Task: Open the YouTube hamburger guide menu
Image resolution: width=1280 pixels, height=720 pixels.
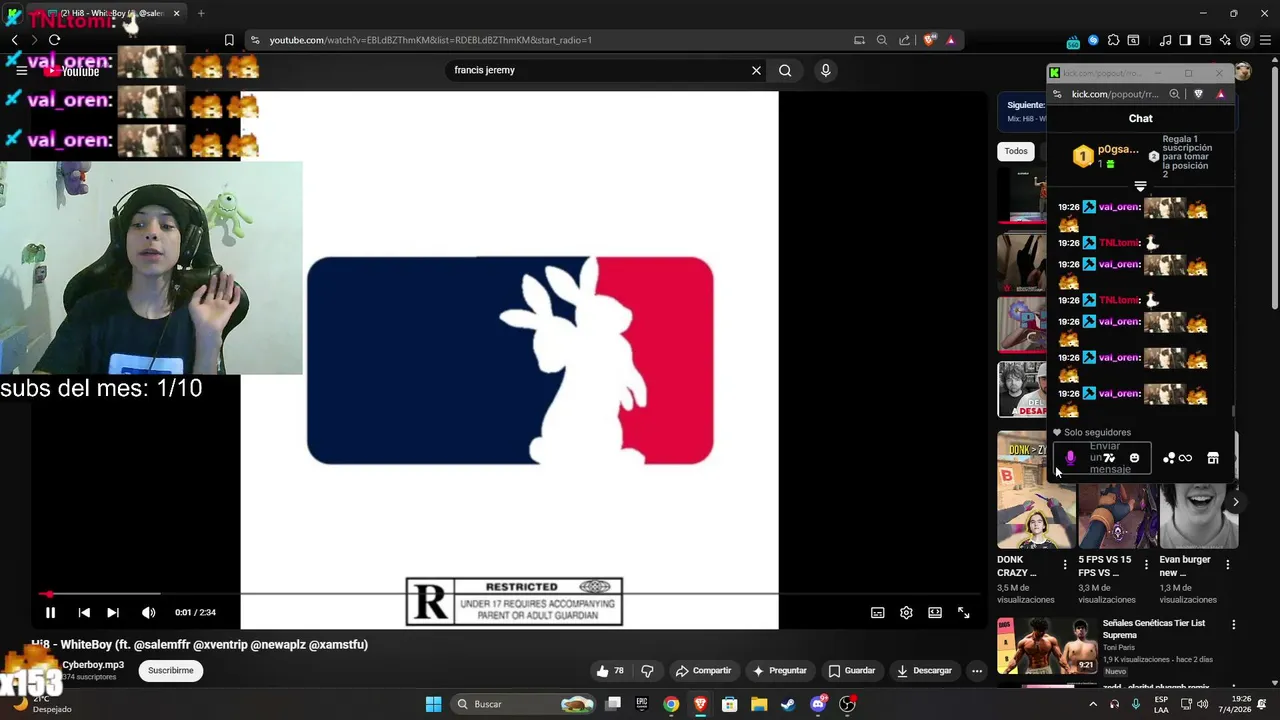Action: [21, 71]
